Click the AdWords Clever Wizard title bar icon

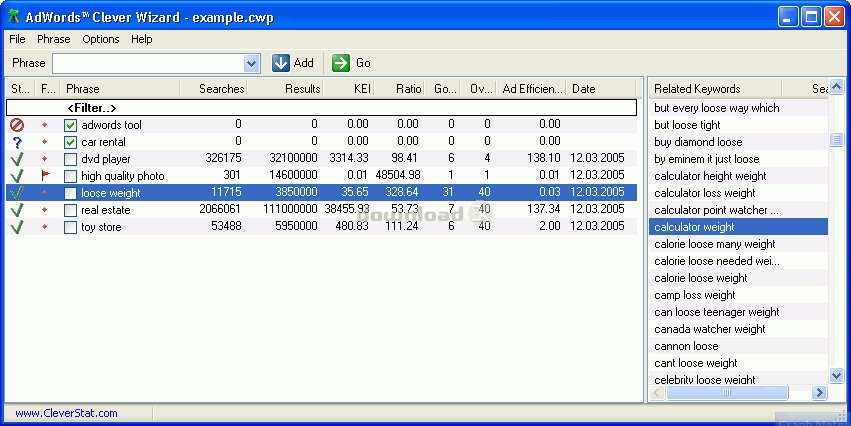[14, 17]
